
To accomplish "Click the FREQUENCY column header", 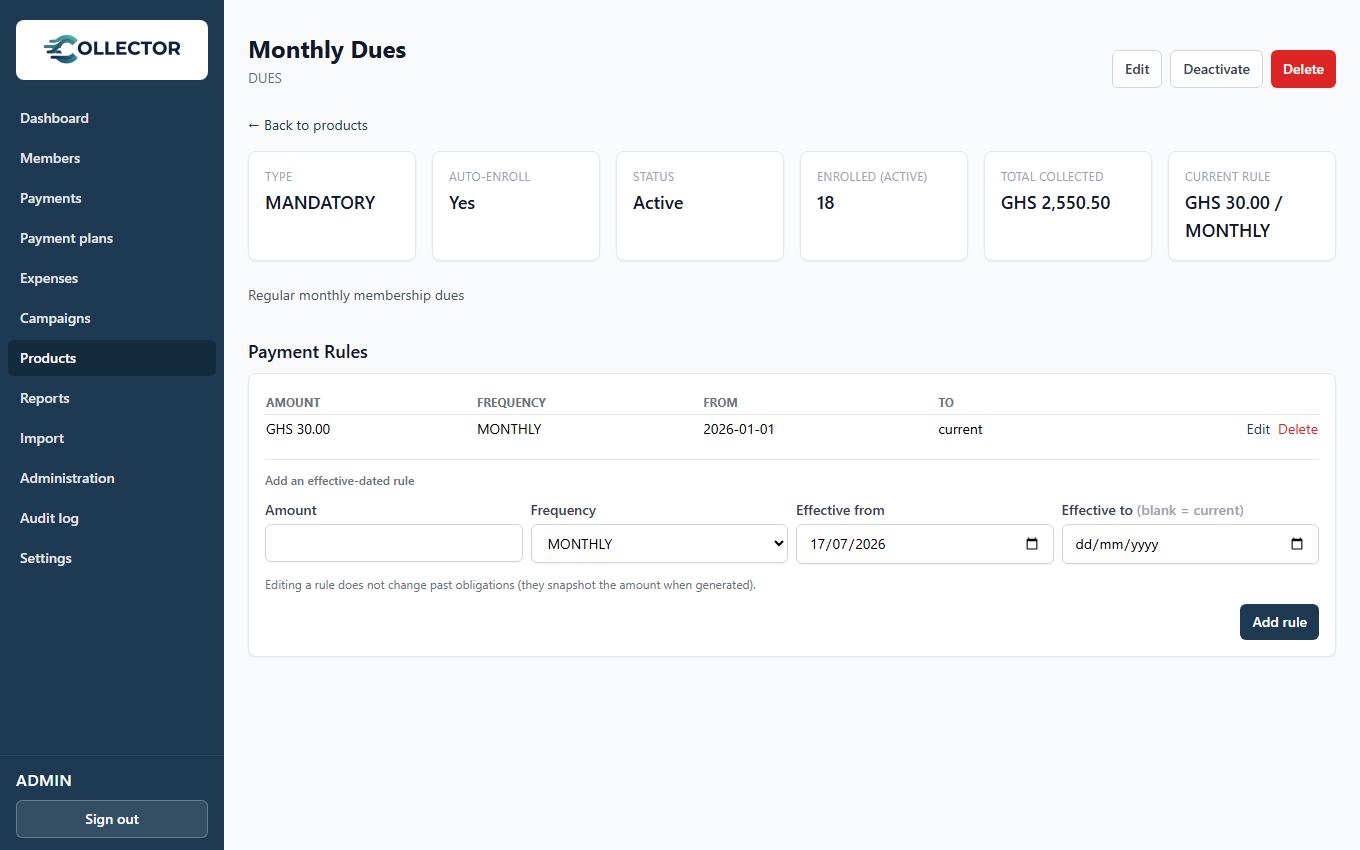I will coord(511,403).
